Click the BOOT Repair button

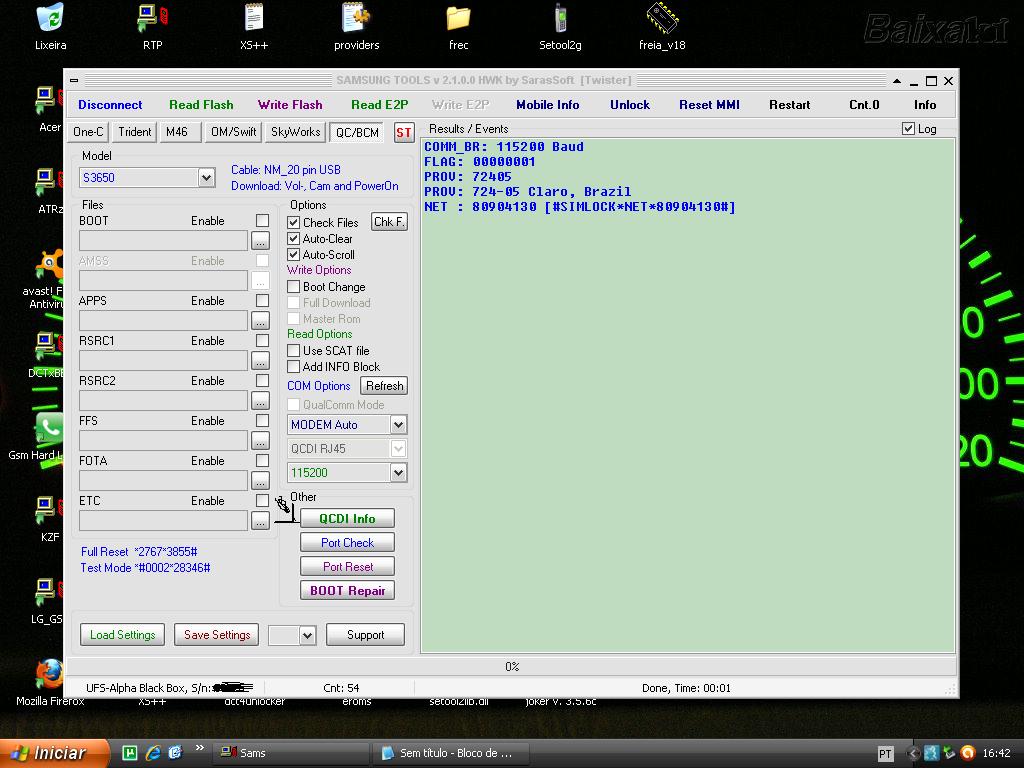pos(347,590)
